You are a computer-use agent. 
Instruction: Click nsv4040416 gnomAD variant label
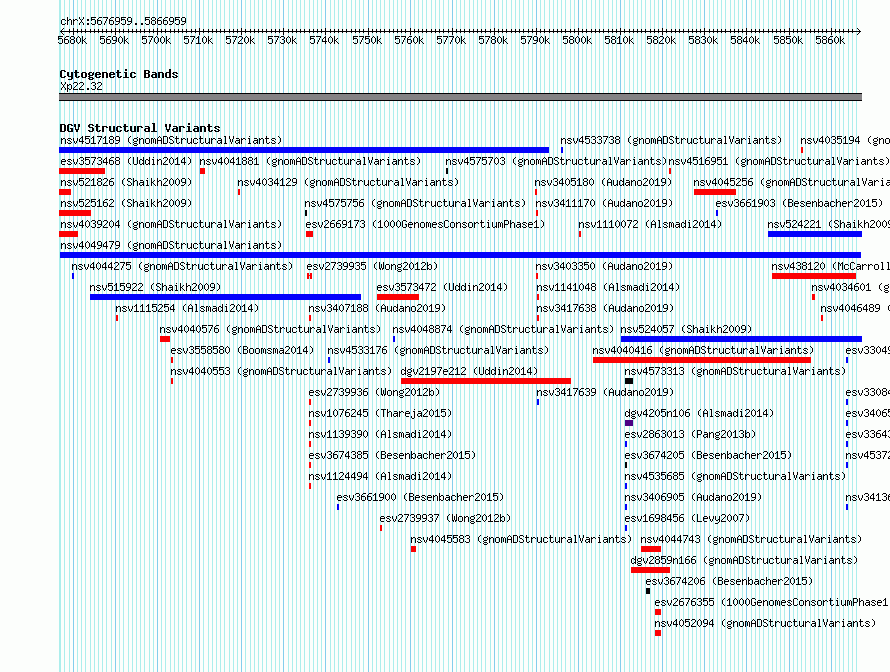(x=703, y=350)
